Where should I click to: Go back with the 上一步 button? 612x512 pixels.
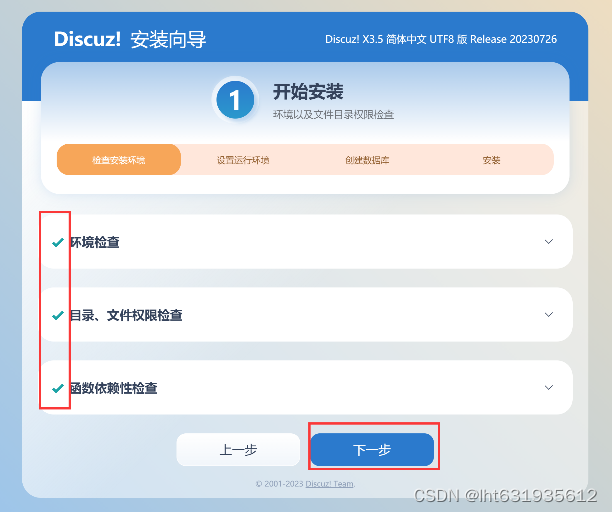(238, 450)
